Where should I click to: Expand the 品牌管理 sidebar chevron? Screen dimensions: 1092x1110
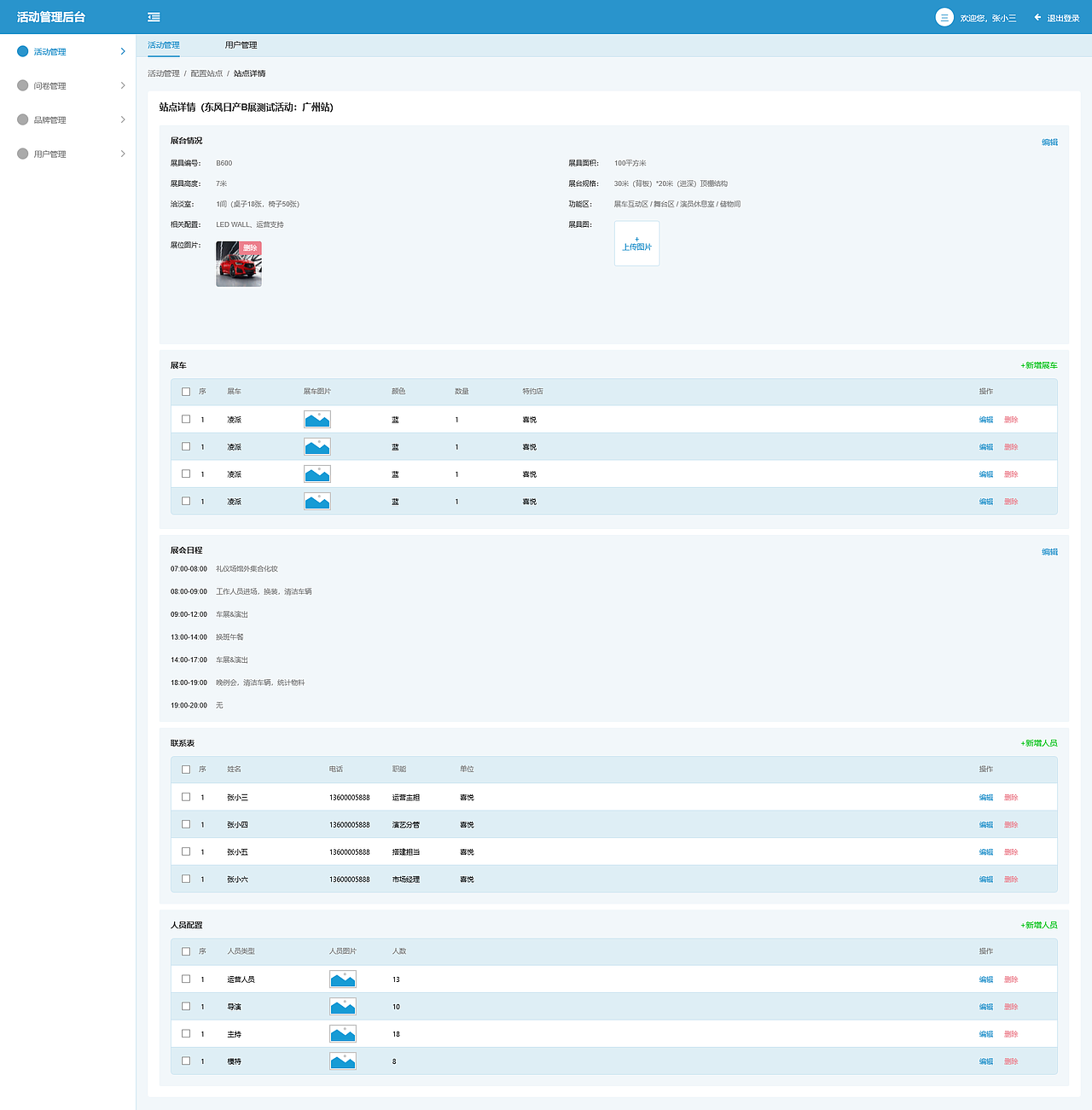[123, 119]
